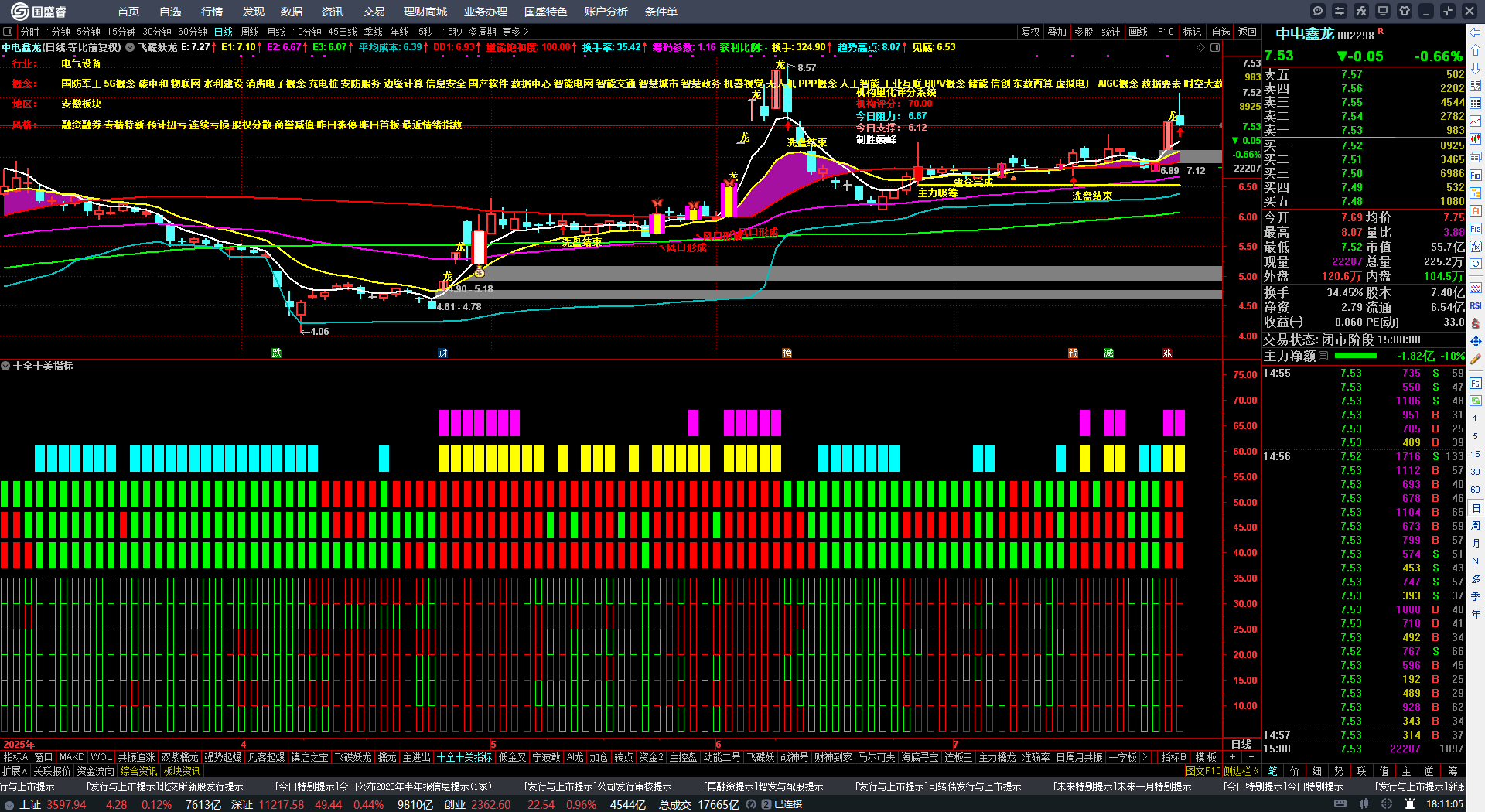Click the F10 toolbar button
The width and height of the screenshot is (1485, 812).
coord(1166,32)
